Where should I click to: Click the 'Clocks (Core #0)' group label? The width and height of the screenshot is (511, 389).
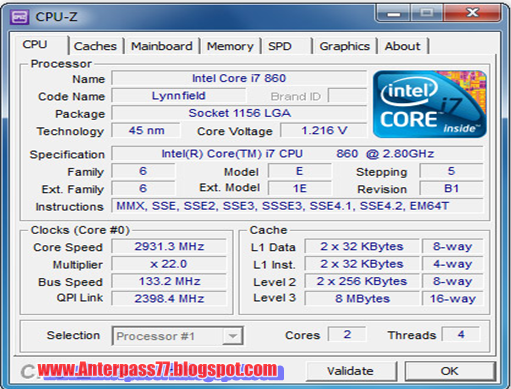pos(80,230)
